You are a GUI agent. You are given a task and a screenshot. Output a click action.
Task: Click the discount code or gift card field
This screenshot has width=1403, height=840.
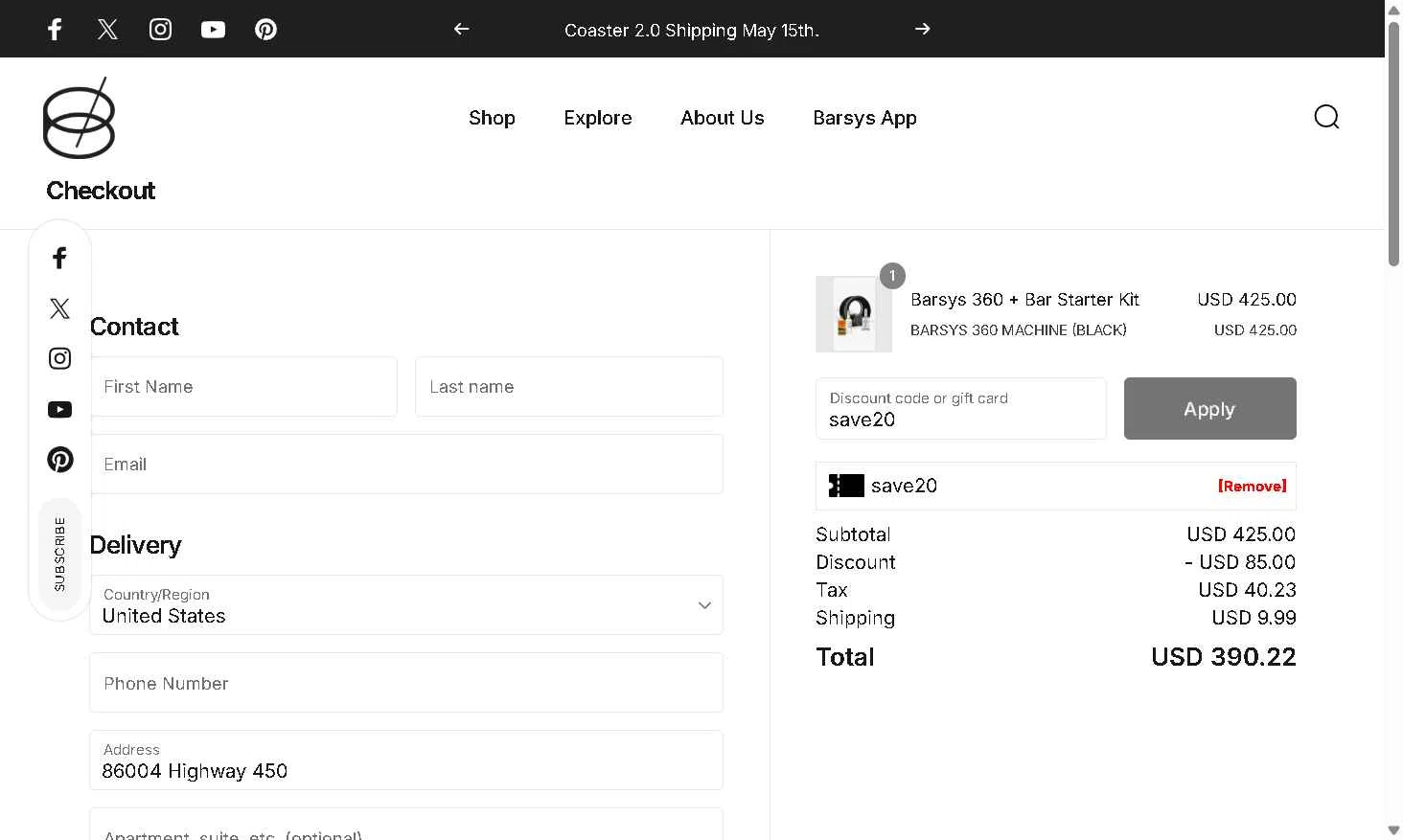coord(961,408)
